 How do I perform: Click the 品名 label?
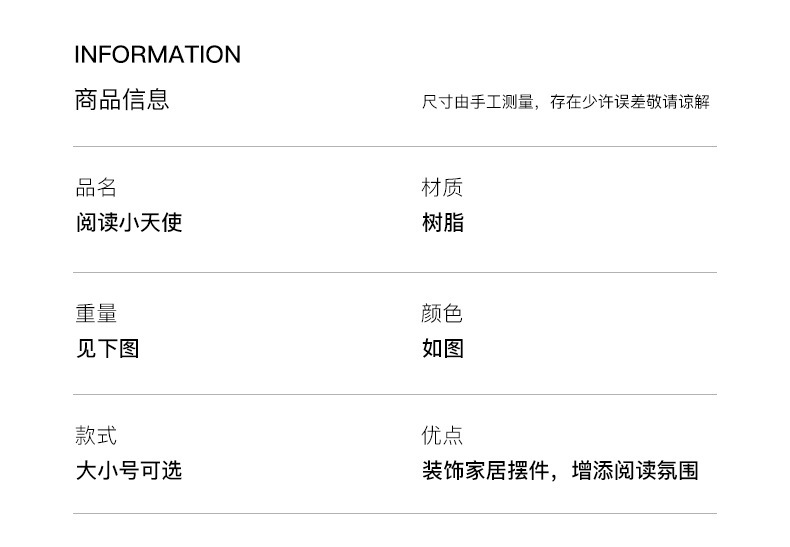tap(96, 188)
